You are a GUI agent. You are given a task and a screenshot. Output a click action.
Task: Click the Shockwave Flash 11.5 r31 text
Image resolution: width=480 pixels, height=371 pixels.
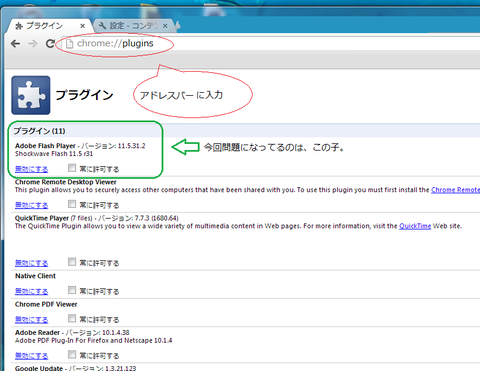pyautogui.click(x=54, y=154)
